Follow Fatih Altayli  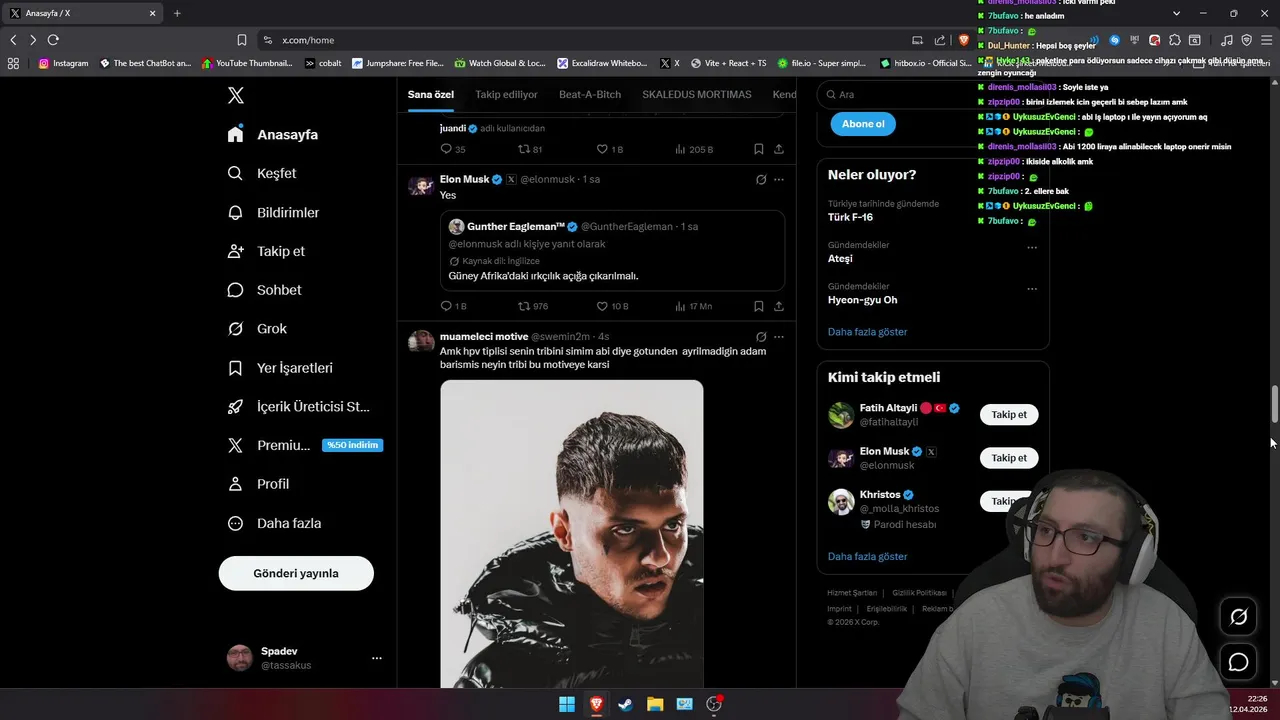1009,414
